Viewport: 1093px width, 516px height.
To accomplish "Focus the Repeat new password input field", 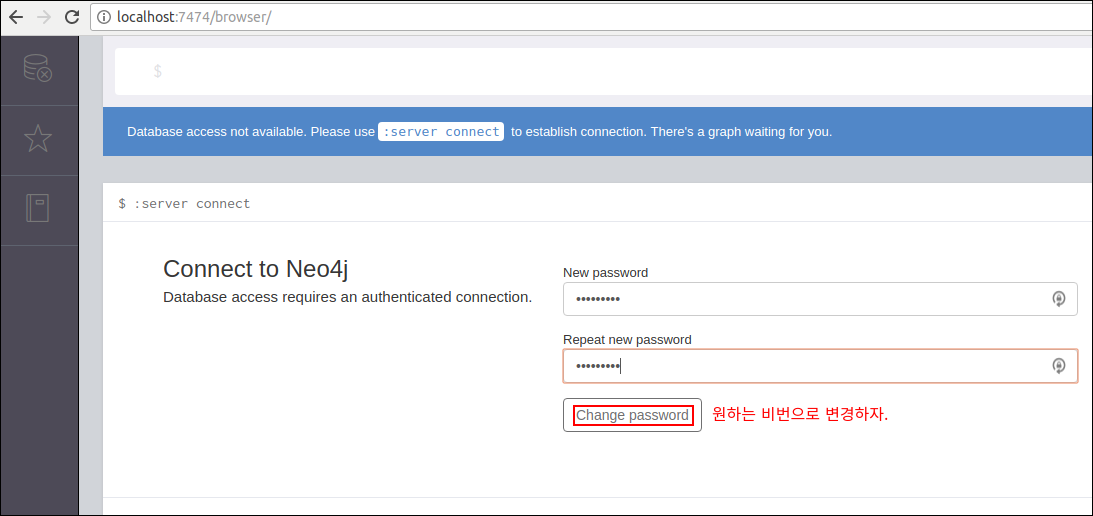I will [x=820, y=366].
